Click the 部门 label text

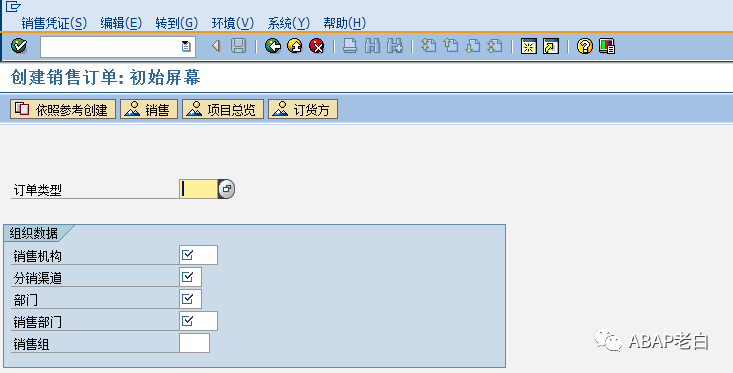(x=25, y=300)
